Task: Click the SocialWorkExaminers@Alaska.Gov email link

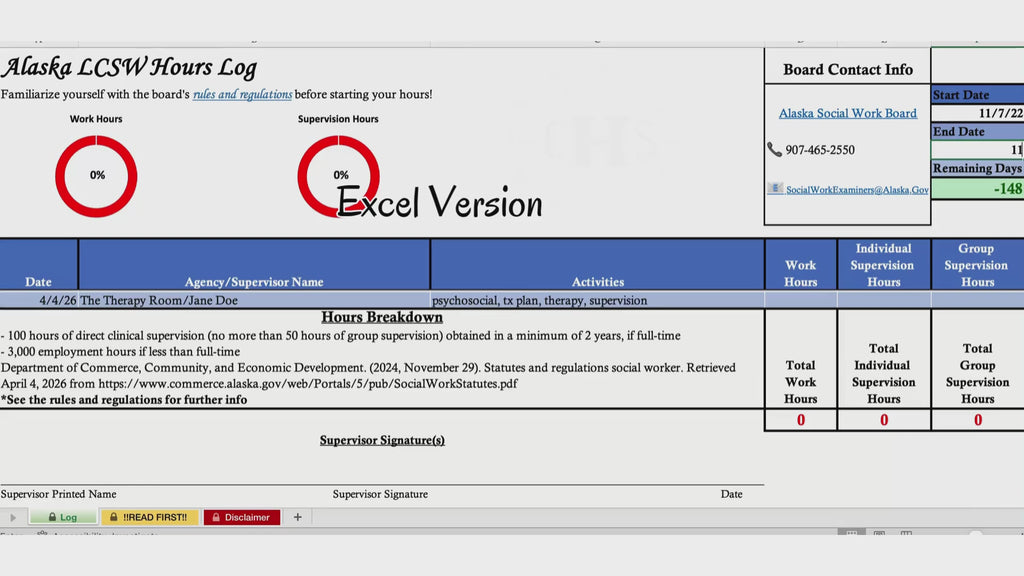Action: pos(857,190)
